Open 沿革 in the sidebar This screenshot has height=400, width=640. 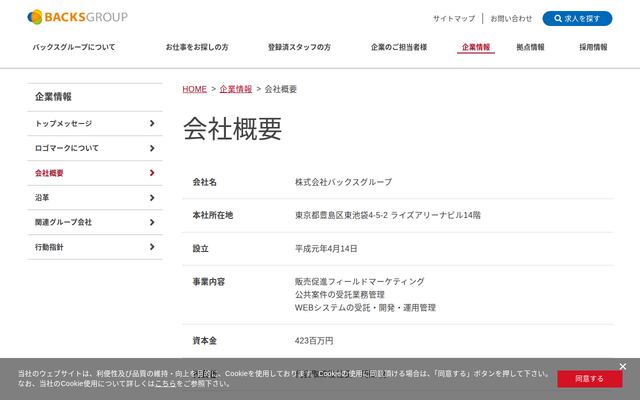point(95,198)
